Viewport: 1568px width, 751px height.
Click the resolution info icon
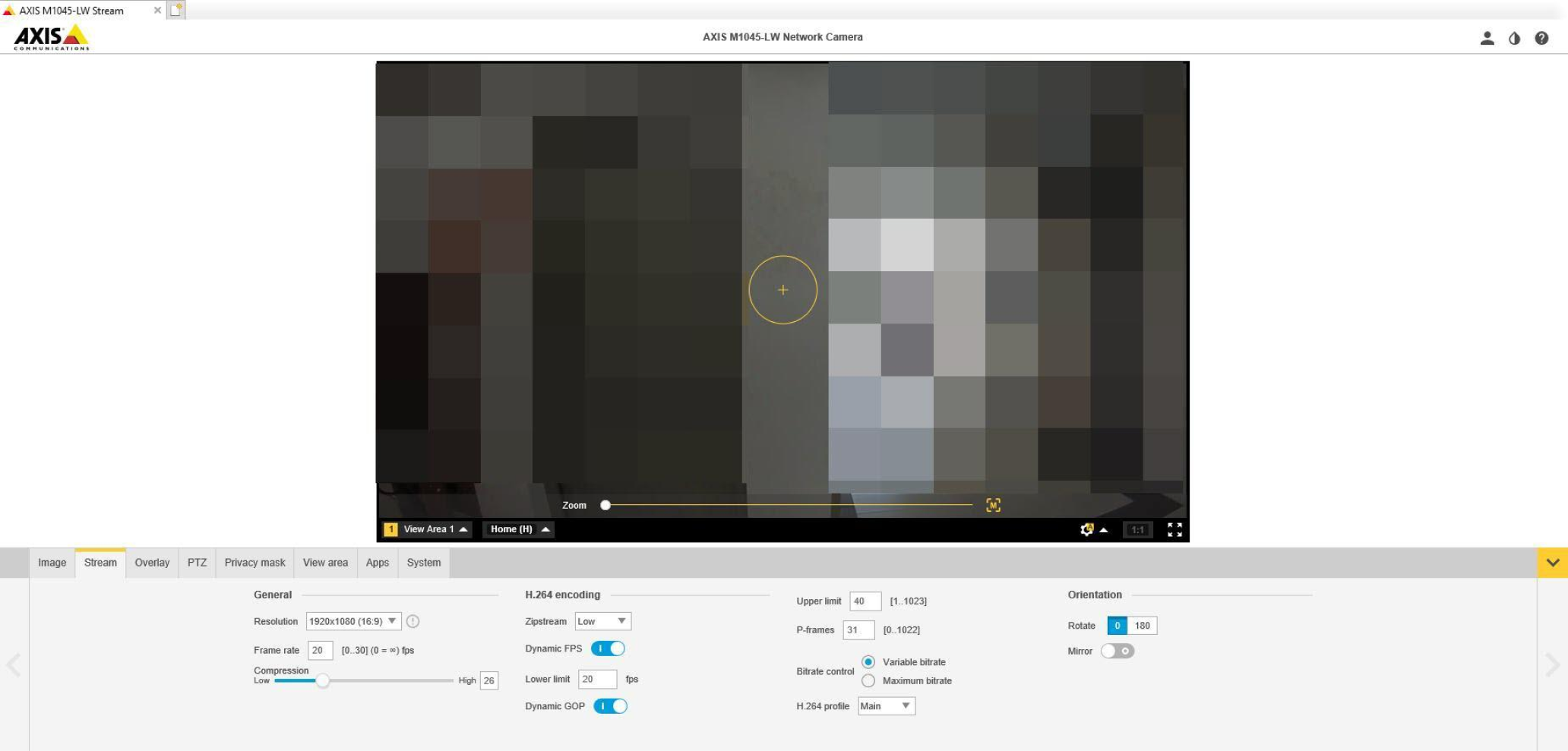413,621
